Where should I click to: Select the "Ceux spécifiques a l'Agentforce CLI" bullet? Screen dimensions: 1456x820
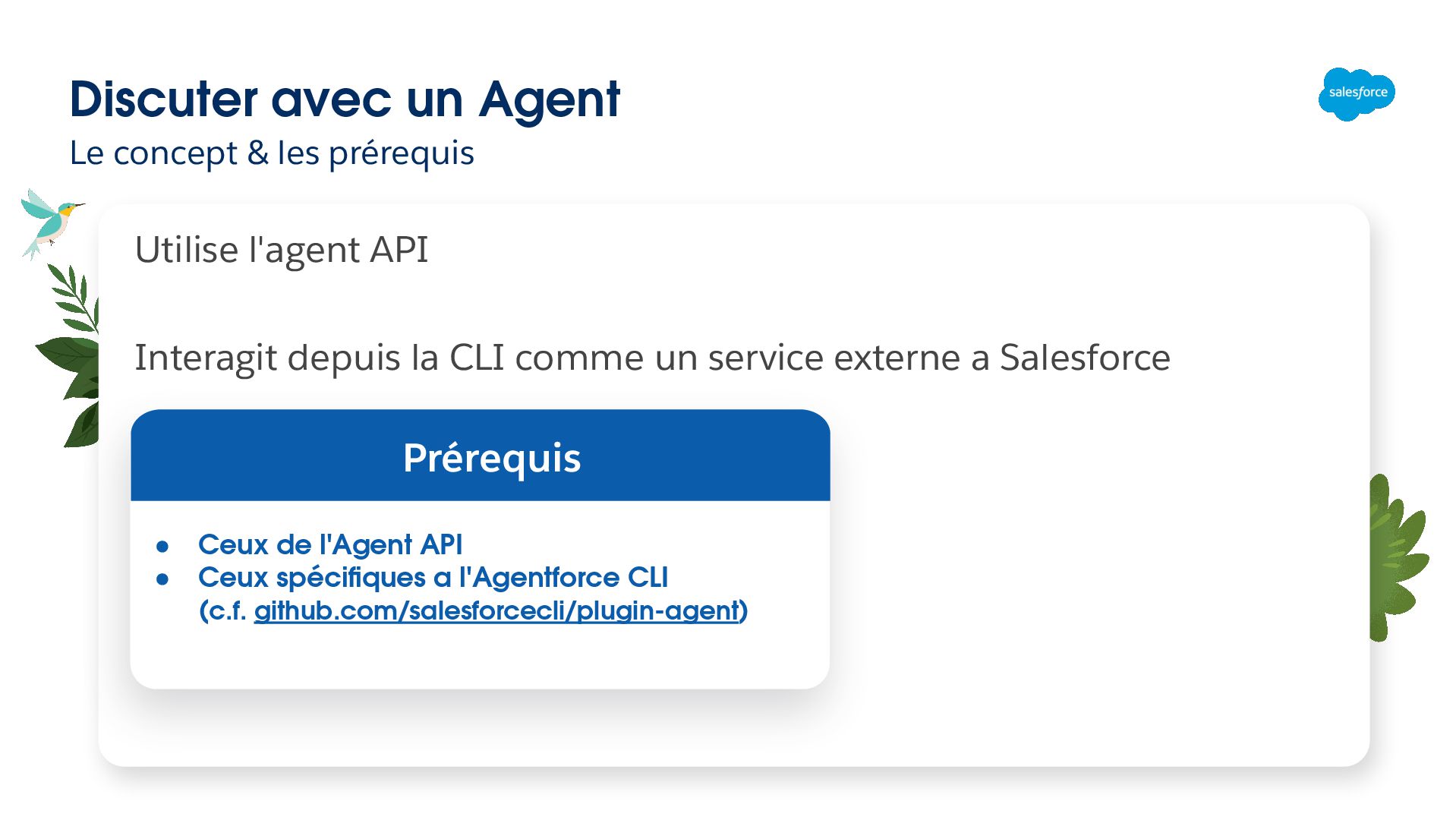433,578
